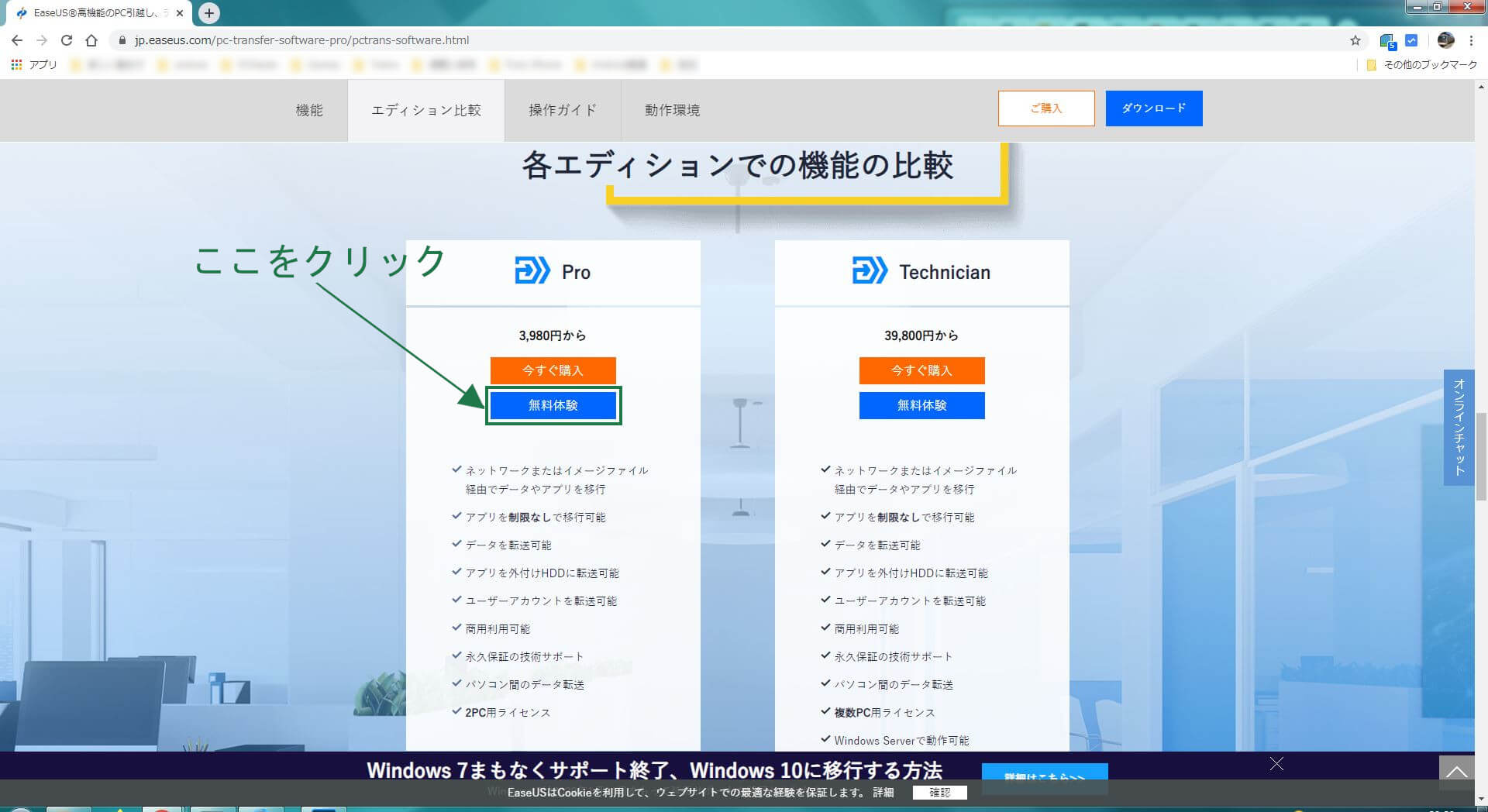Click the blue ダウンロード button
The image size is (1488, 812).
pyautogui.click(x=1154, y=108)
